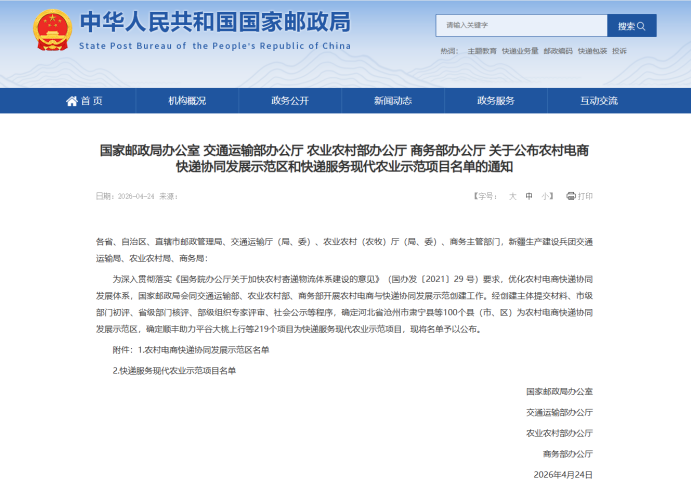Click hot word 投诉
692x488 pixels.
620,51
